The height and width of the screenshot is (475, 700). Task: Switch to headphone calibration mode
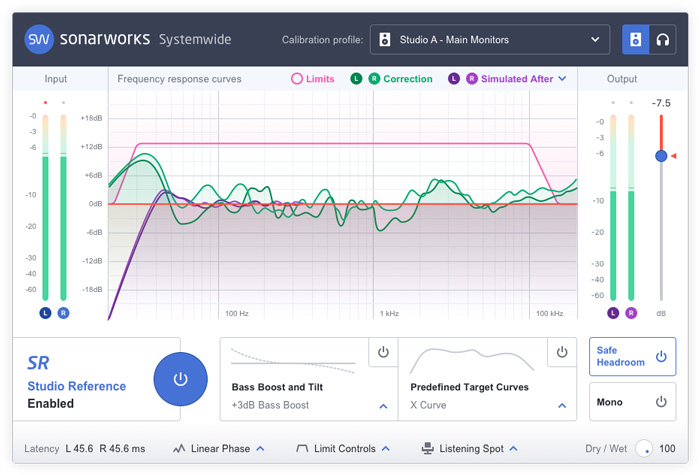(662, 40)
